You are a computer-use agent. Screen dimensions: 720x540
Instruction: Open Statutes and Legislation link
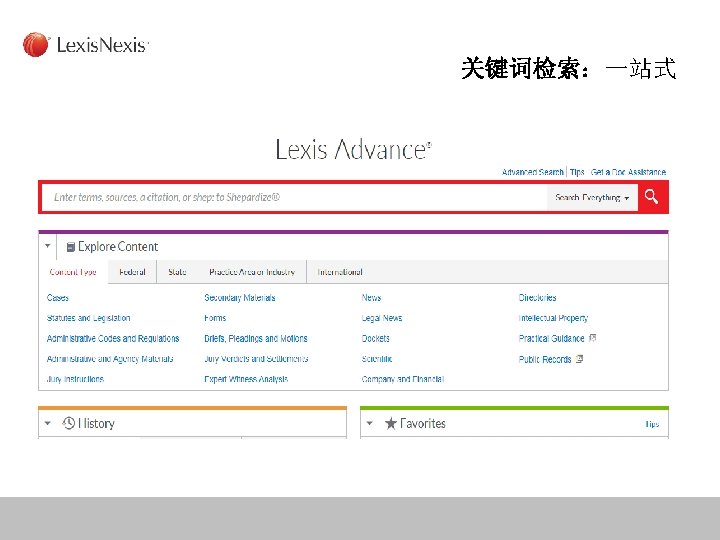[89, 318]
